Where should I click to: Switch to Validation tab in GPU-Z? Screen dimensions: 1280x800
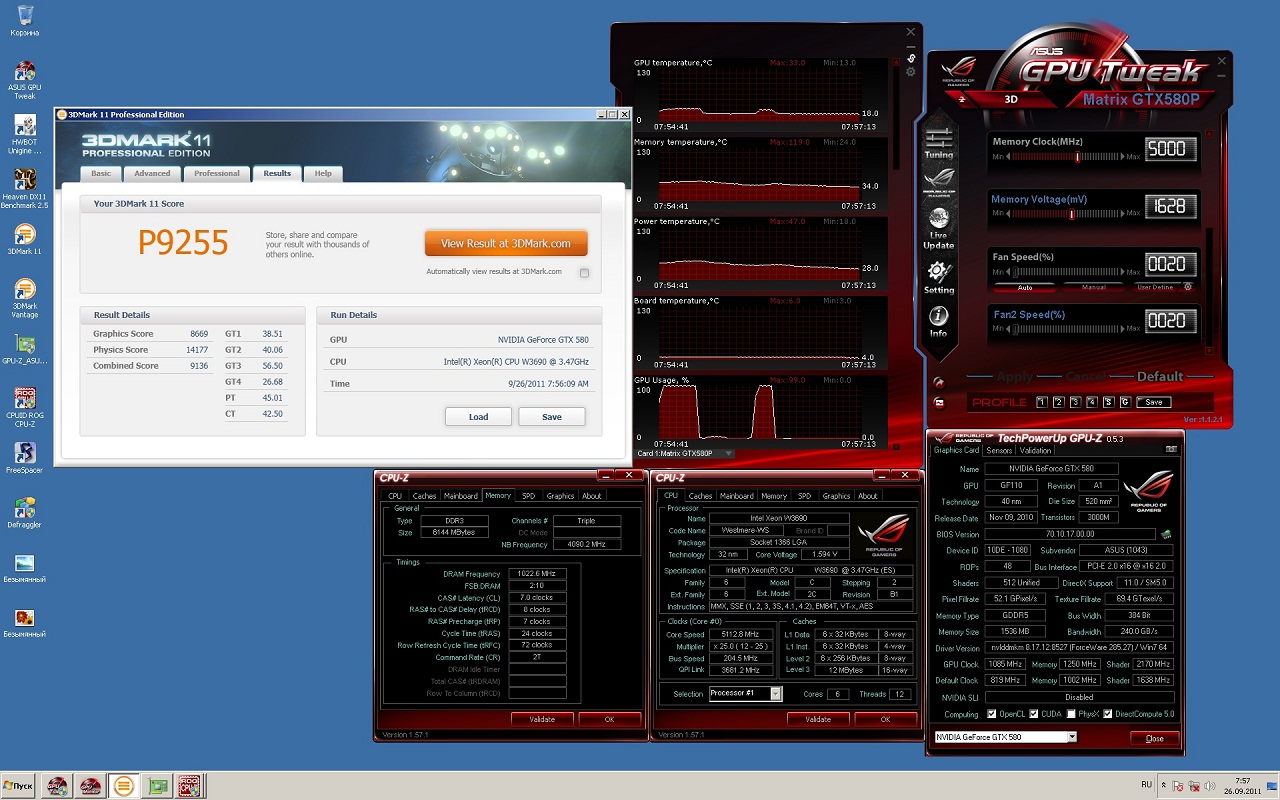coord(1035,450)
